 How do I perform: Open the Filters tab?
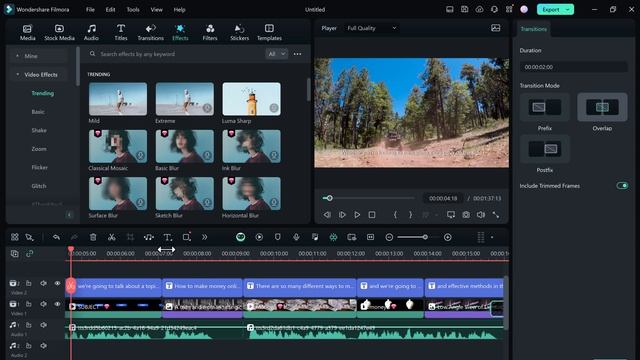pyautogui.click(x=210, y=32)
